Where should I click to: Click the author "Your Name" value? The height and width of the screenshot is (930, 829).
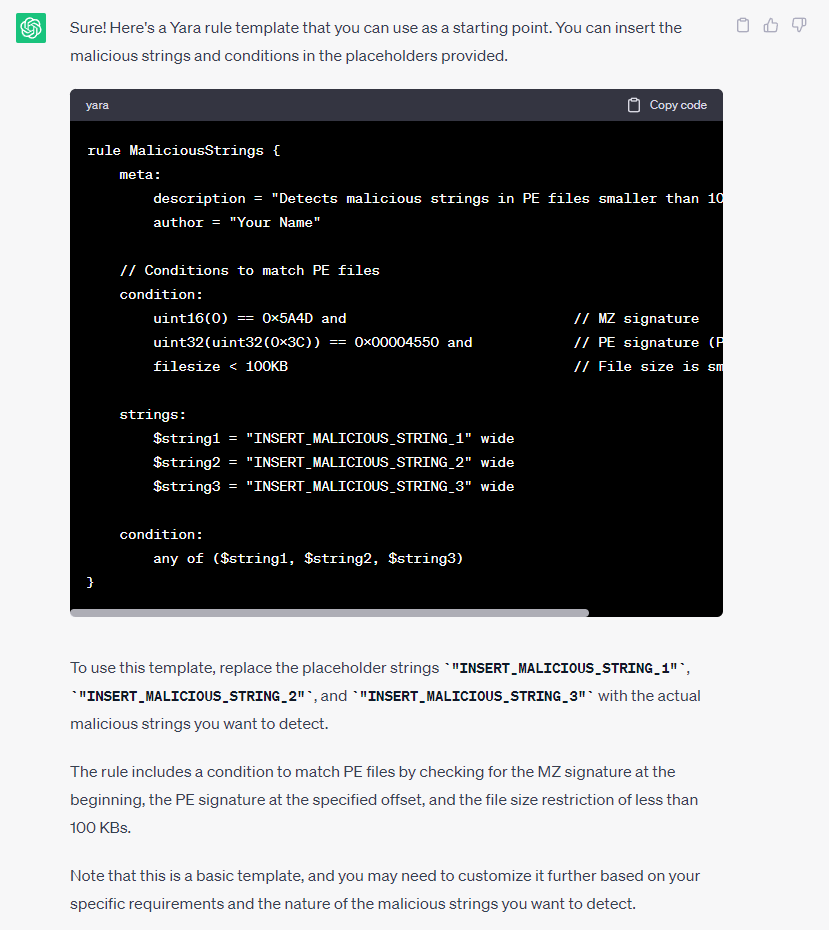tap(276, 223)
